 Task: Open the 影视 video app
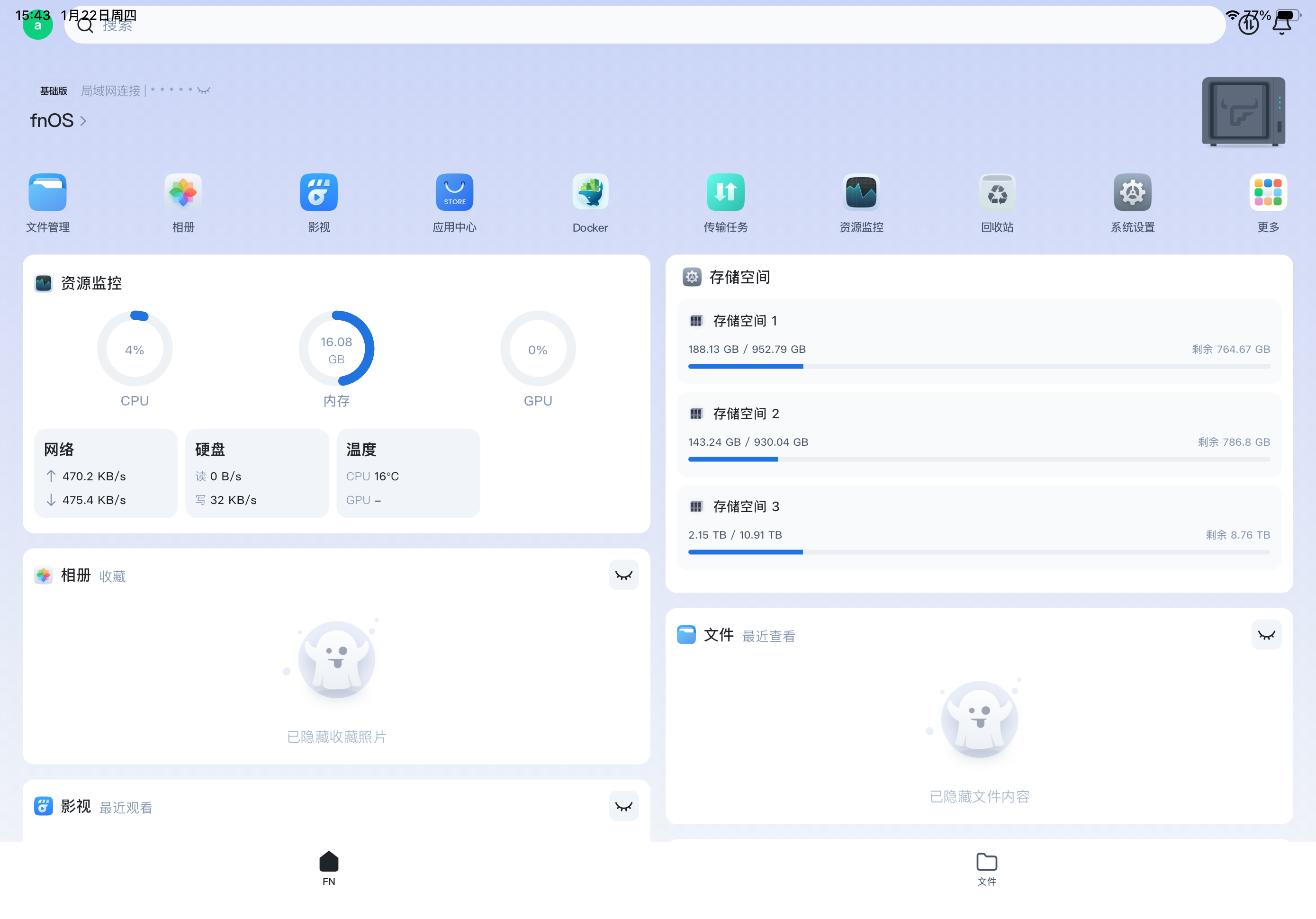click(319, 193)
